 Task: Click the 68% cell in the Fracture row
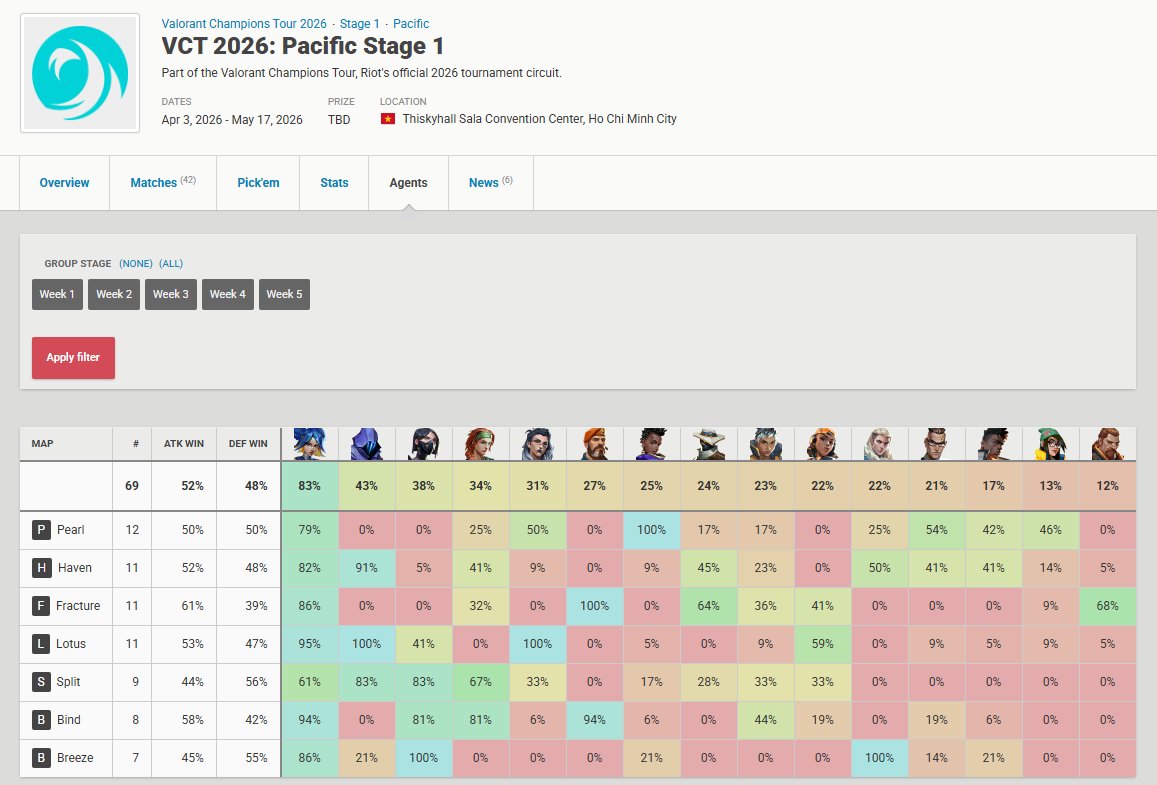[x=1108, y=606]
